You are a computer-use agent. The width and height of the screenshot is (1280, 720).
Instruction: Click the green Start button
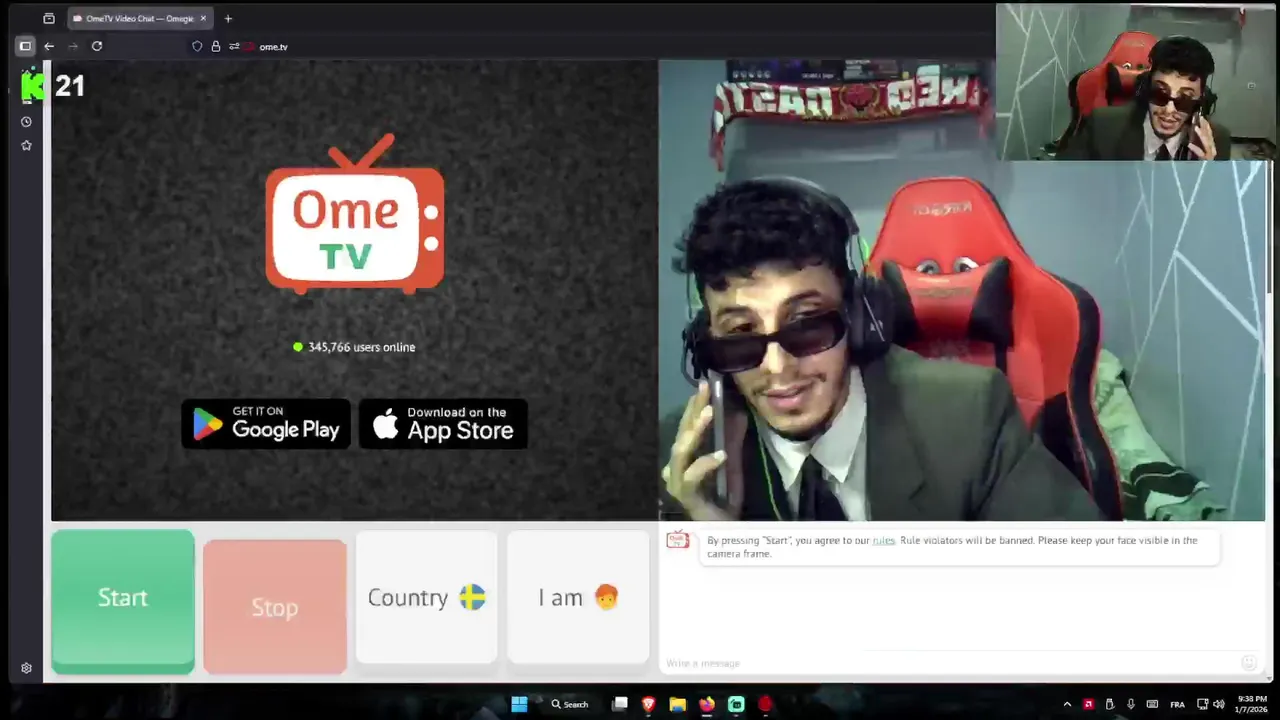pyautogui.click(x=123, y=600)
